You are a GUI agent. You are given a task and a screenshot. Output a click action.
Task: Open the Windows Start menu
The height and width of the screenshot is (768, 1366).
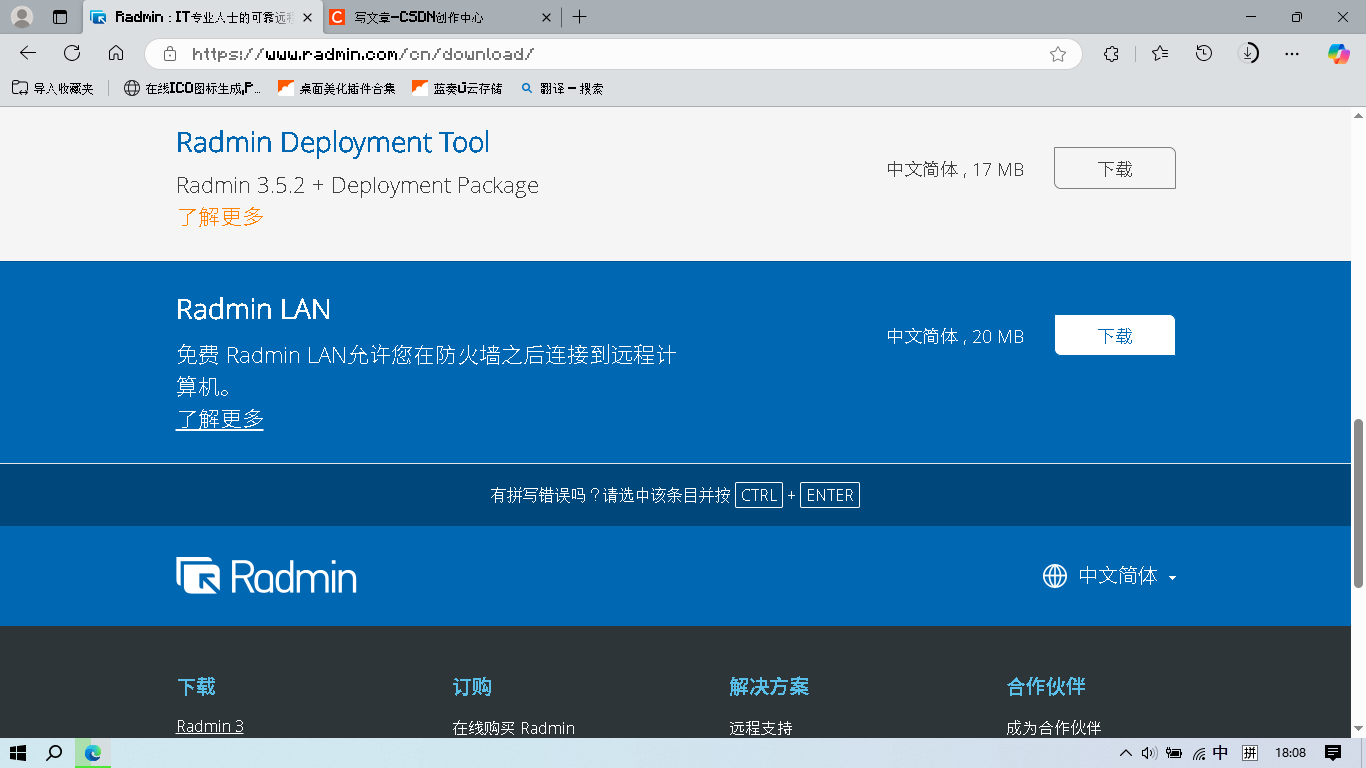[18, 753]
